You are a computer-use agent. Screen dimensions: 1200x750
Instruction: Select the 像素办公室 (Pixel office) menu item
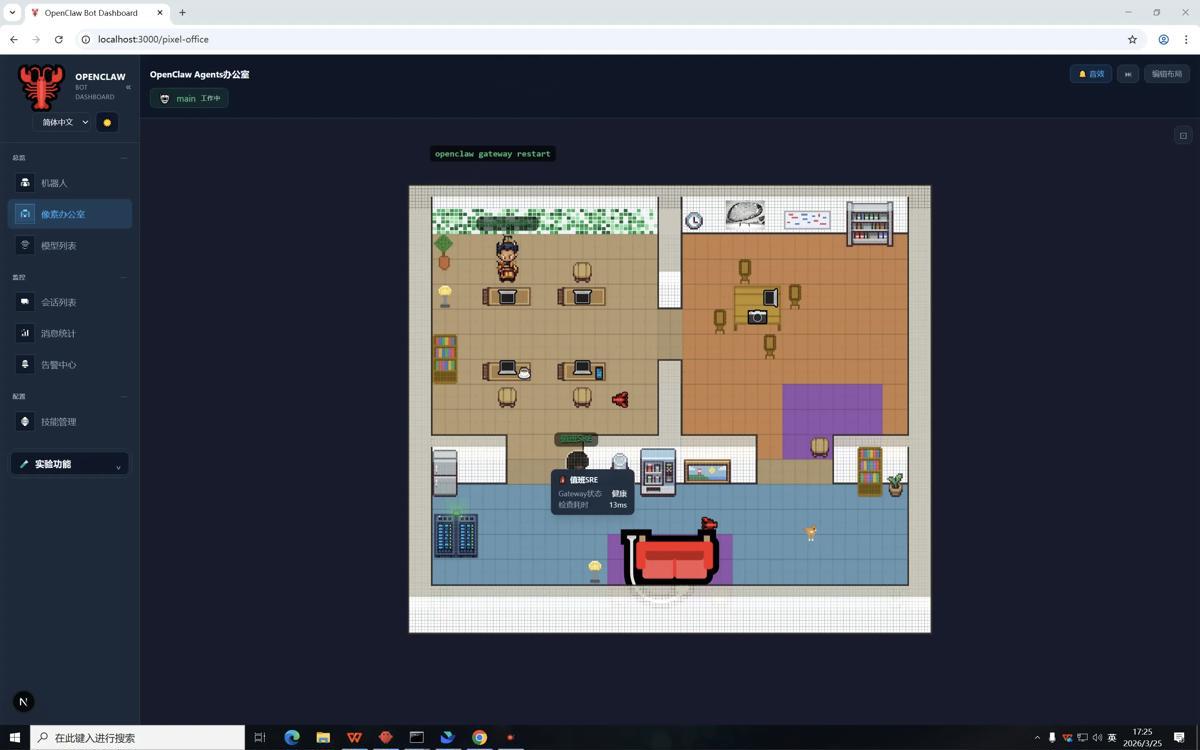[62, 214]
